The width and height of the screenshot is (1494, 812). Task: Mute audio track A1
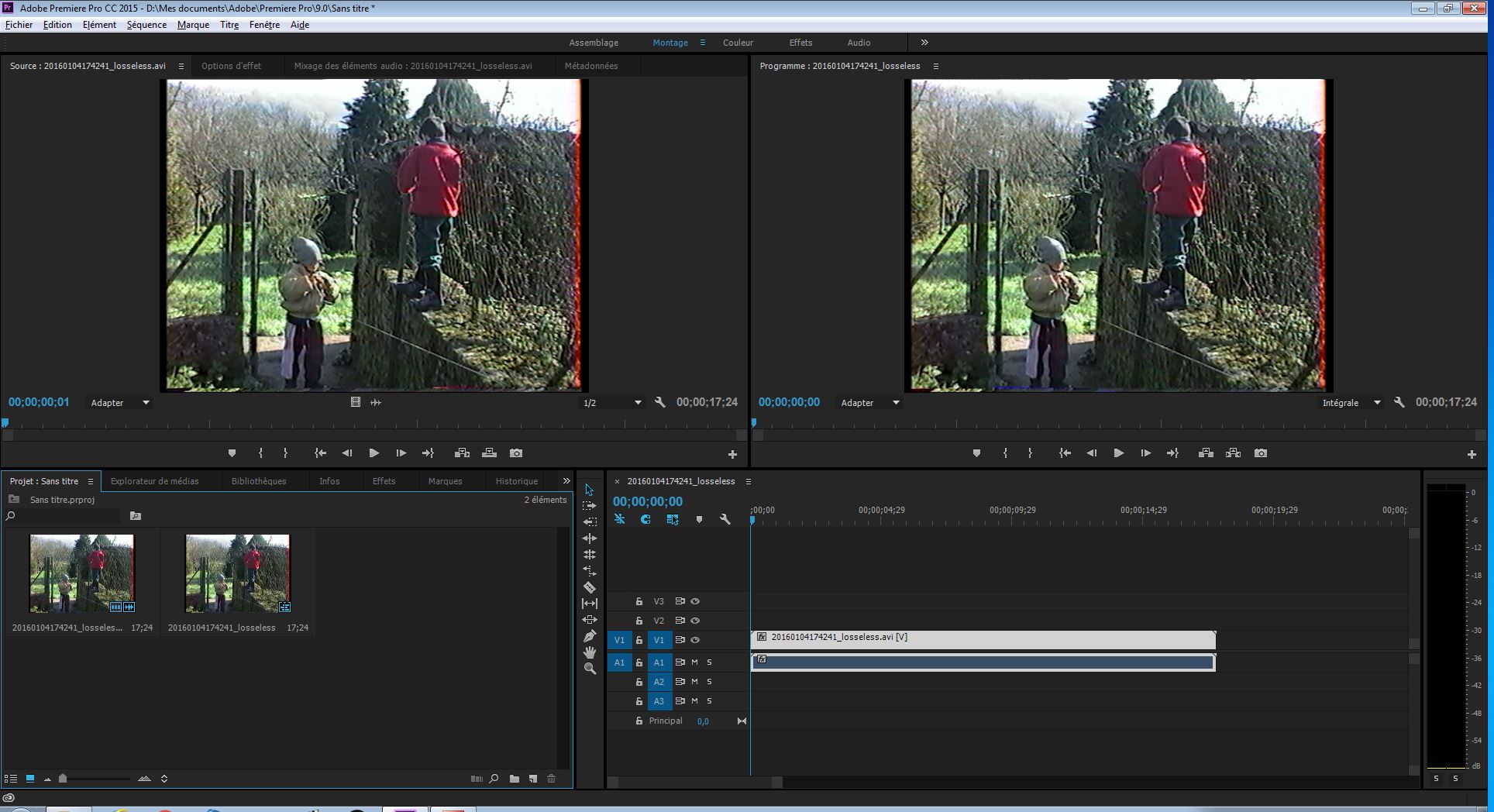[694, 662]
